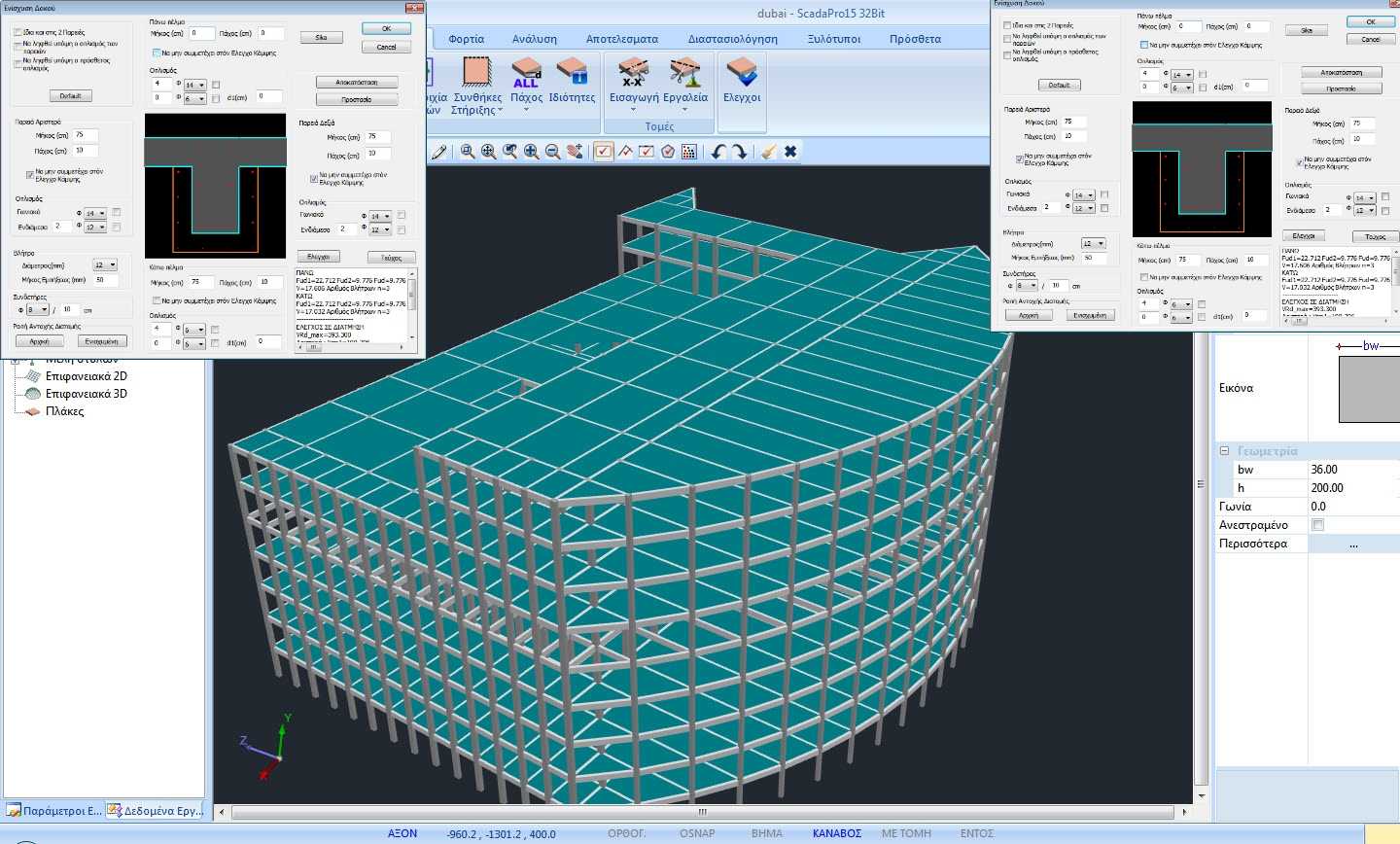Viewport: 1400px width, 844px height.
Task: Check the Ανεστραμένο checkbox
Action: click(1318, 525)
